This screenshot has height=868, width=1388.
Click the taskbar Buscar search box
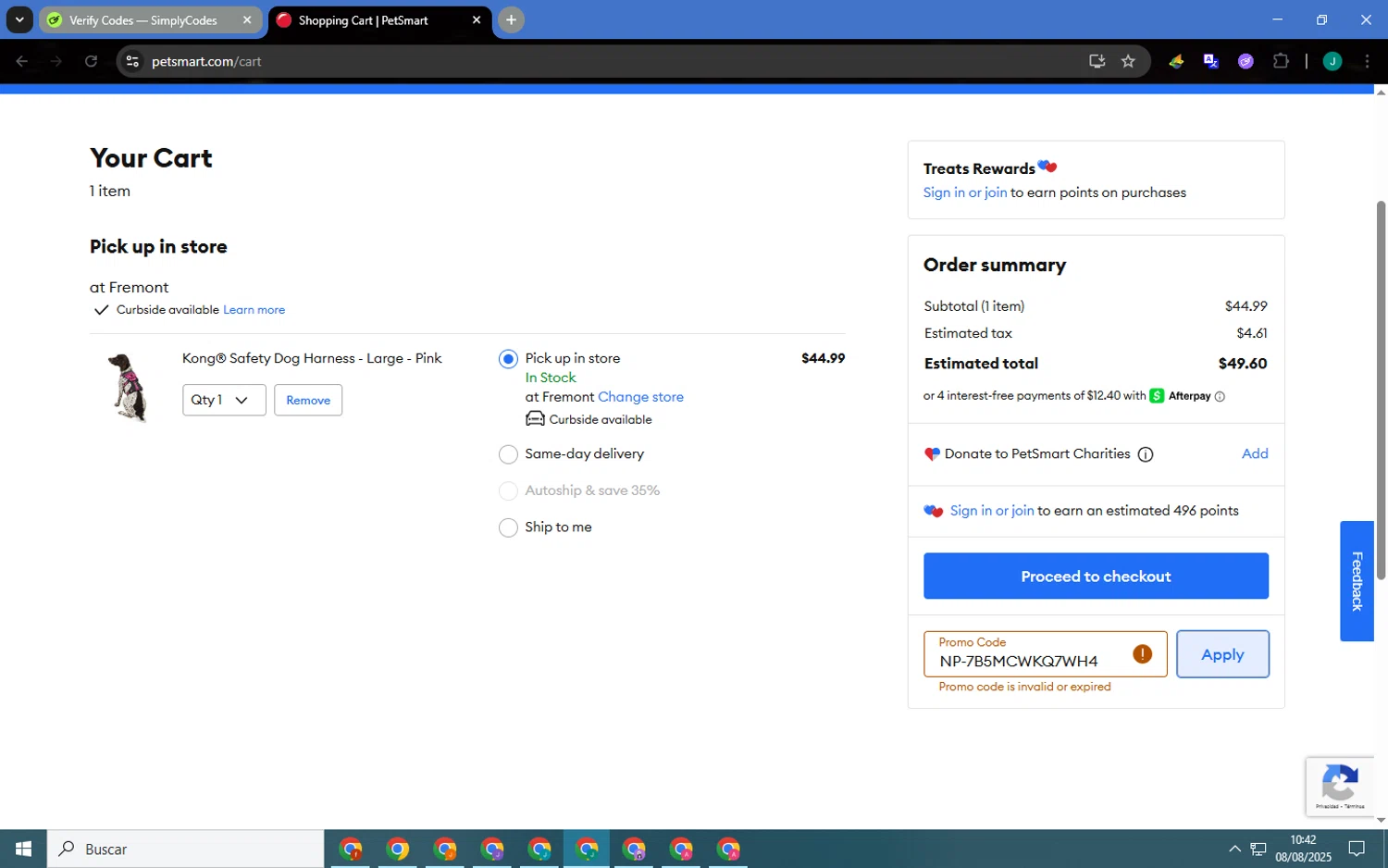(186, 849)
